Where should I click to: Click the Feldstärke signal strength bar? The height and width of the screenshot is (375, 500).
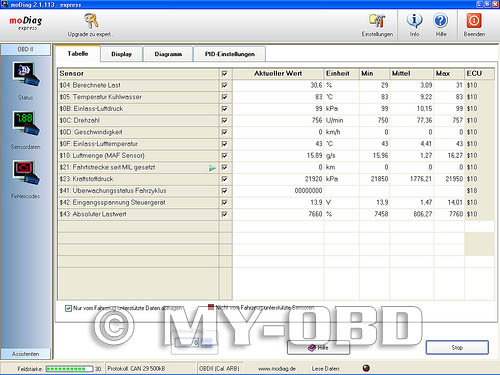point(69,369)
